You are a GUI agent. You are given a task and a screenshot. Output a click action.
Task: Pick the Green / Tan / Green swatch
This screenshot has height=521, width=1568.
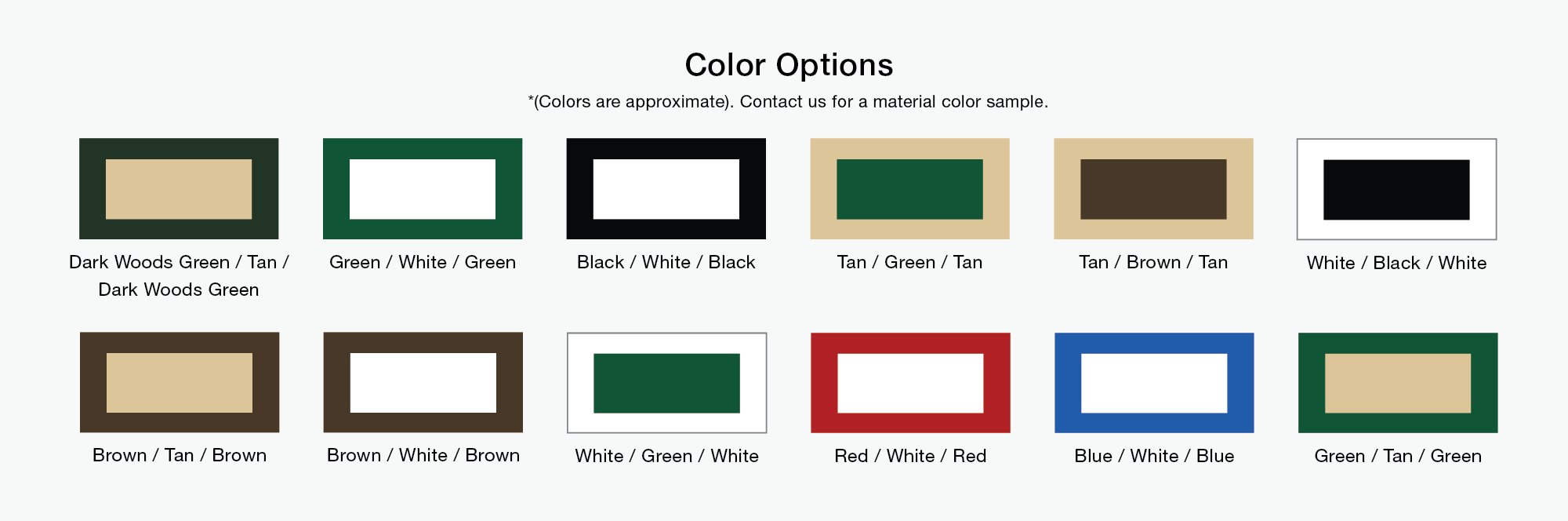pos(1398,383)
